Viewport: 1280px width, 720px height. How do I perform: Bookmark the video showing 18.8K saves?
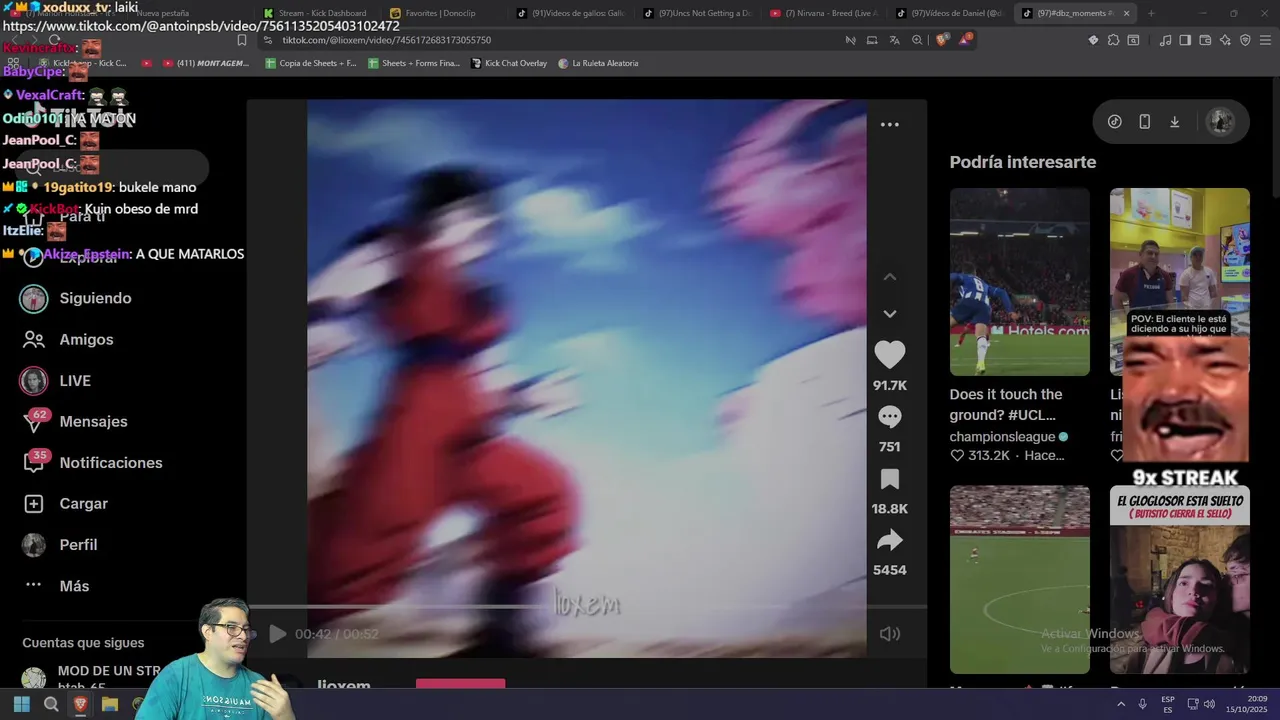pyautogui.click(x=889, y=479)
